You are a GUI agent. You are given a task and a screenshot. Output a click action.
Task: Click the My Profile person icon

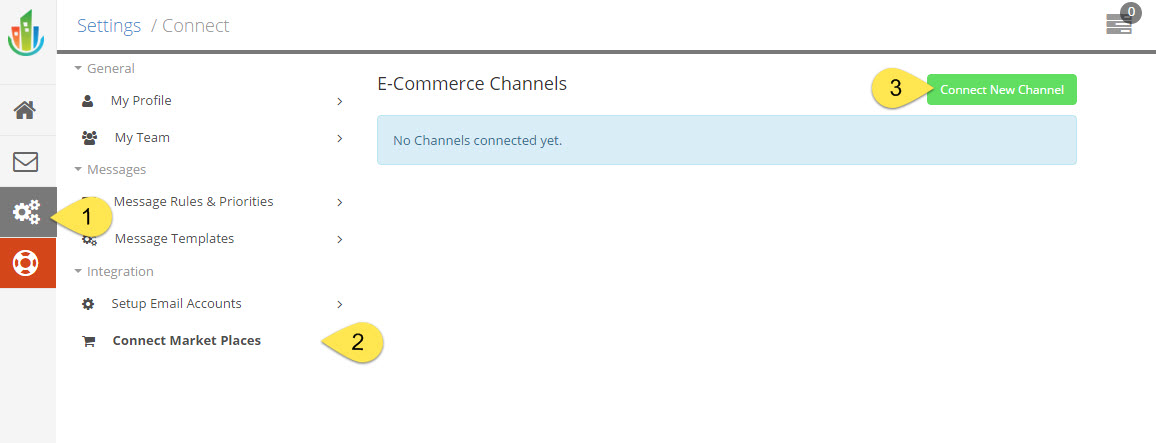[x=88, y=101]
